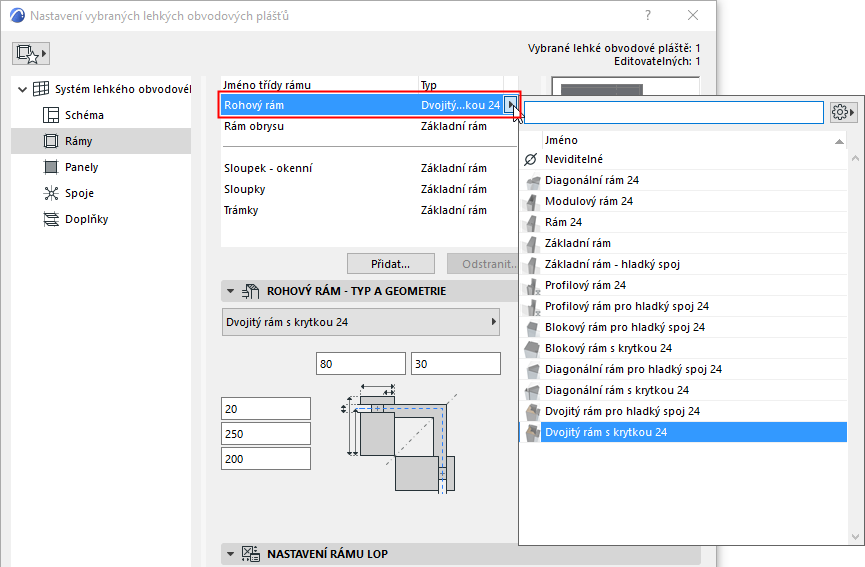This screenshot has height=567, width=865.
Task: Click the corner frame geometry diagram
Action: coord(400,439)
